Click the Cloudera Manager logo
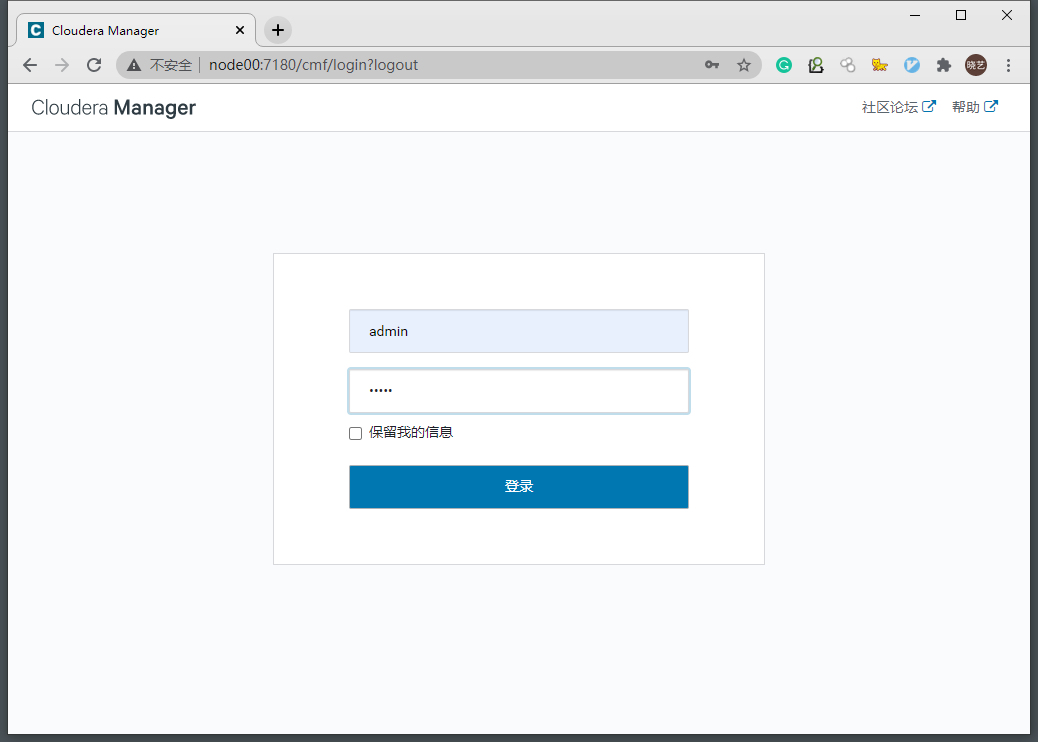Image resolution: width=1038 pixels, height=742 pixels. pos(113,107)
